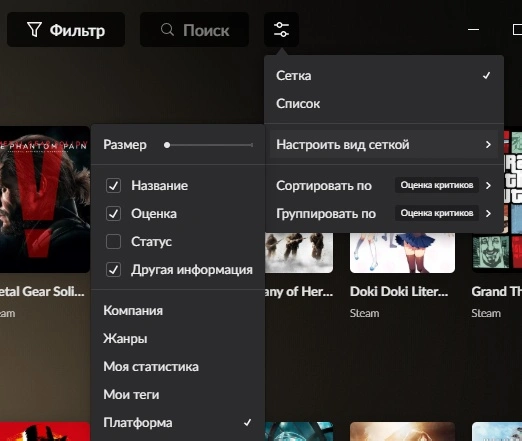
Task: Uncheck the Название checkbox
Action: click(113, 186)
